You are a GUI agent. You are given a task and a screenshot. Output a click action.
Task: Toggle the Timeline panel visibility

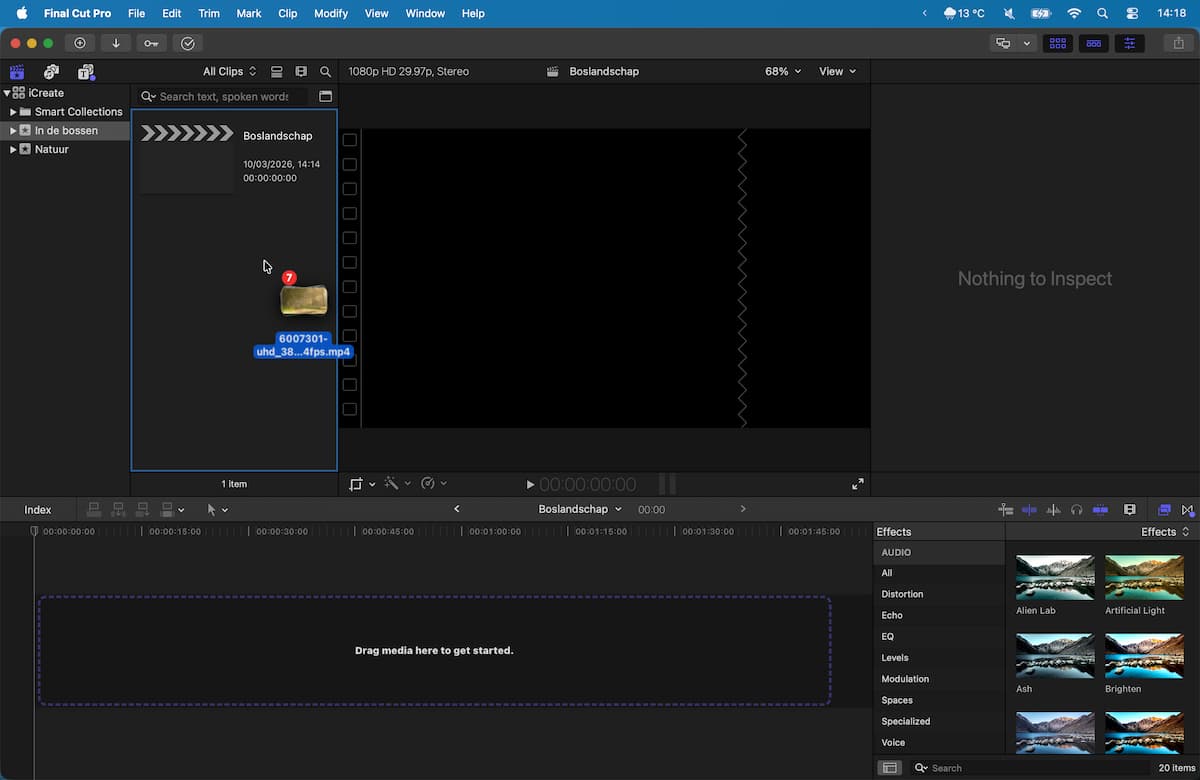[x=1094, y=43]
